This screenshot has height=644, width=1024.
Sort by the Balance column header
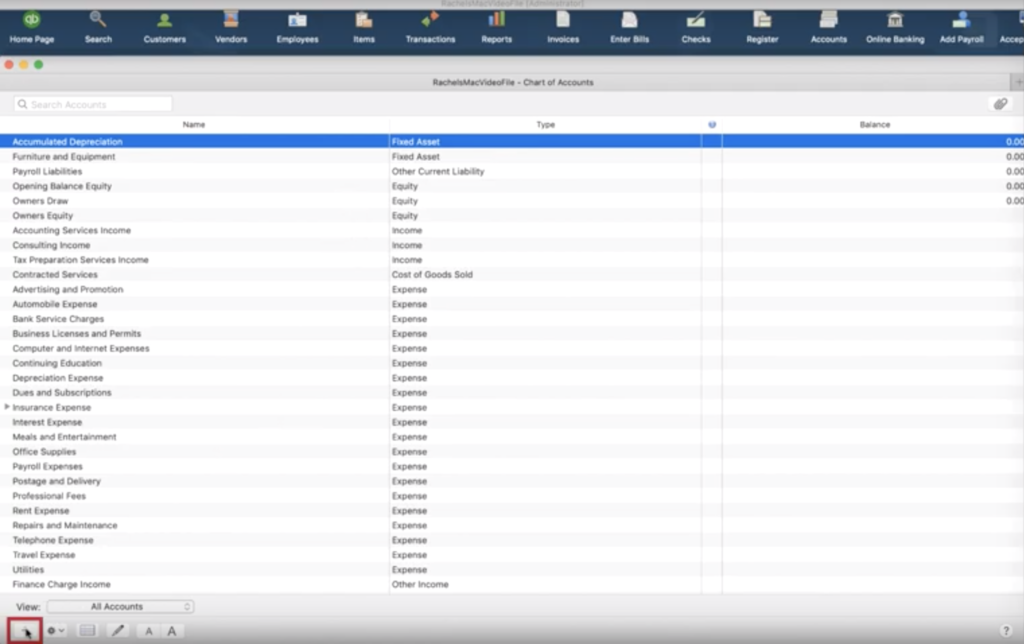click(874, 124)
